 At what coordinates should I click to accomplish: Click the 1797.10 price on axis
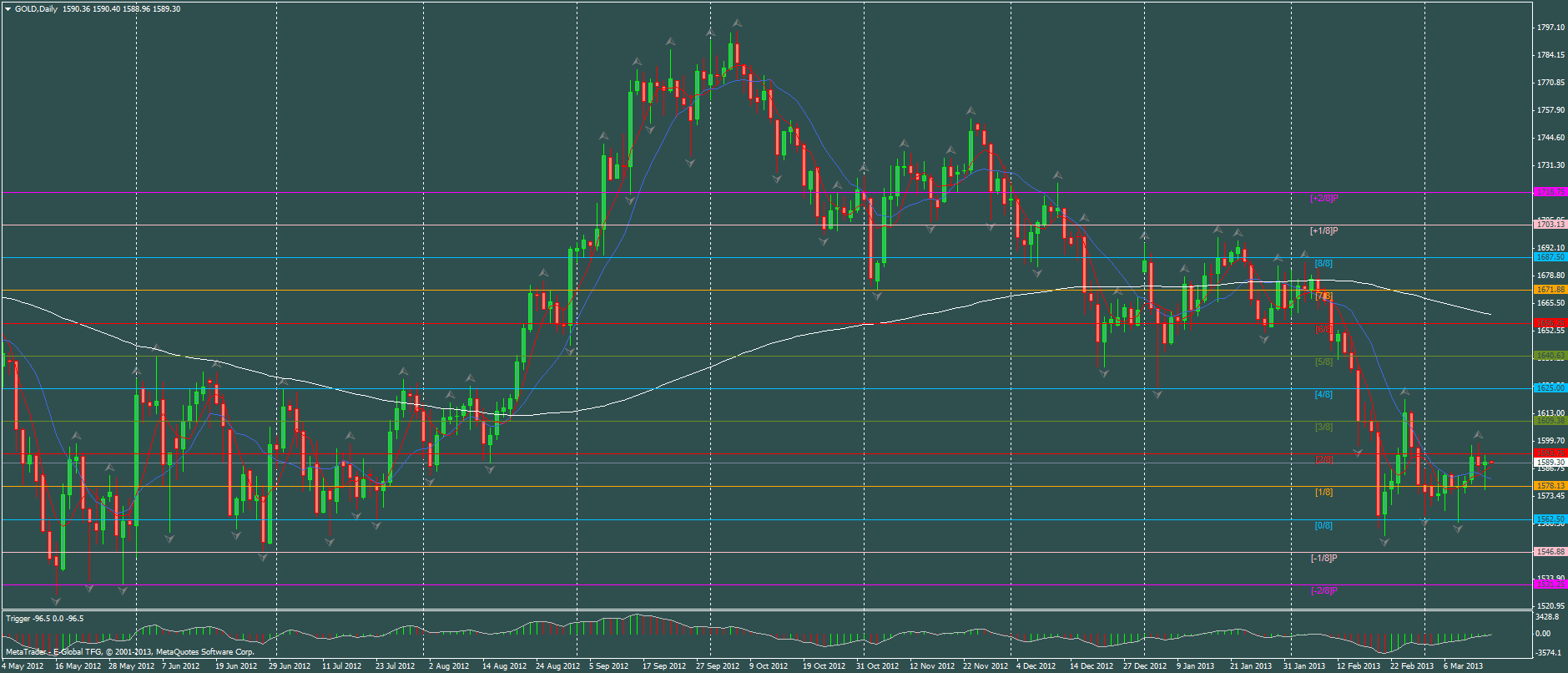click(1550, 28)
